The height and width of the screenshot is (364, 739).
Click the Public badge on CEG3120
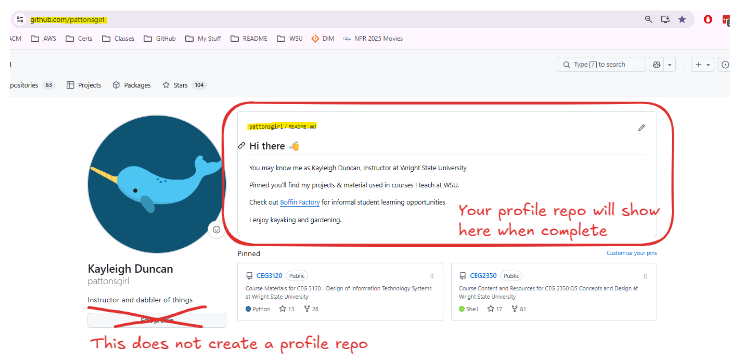296,276
